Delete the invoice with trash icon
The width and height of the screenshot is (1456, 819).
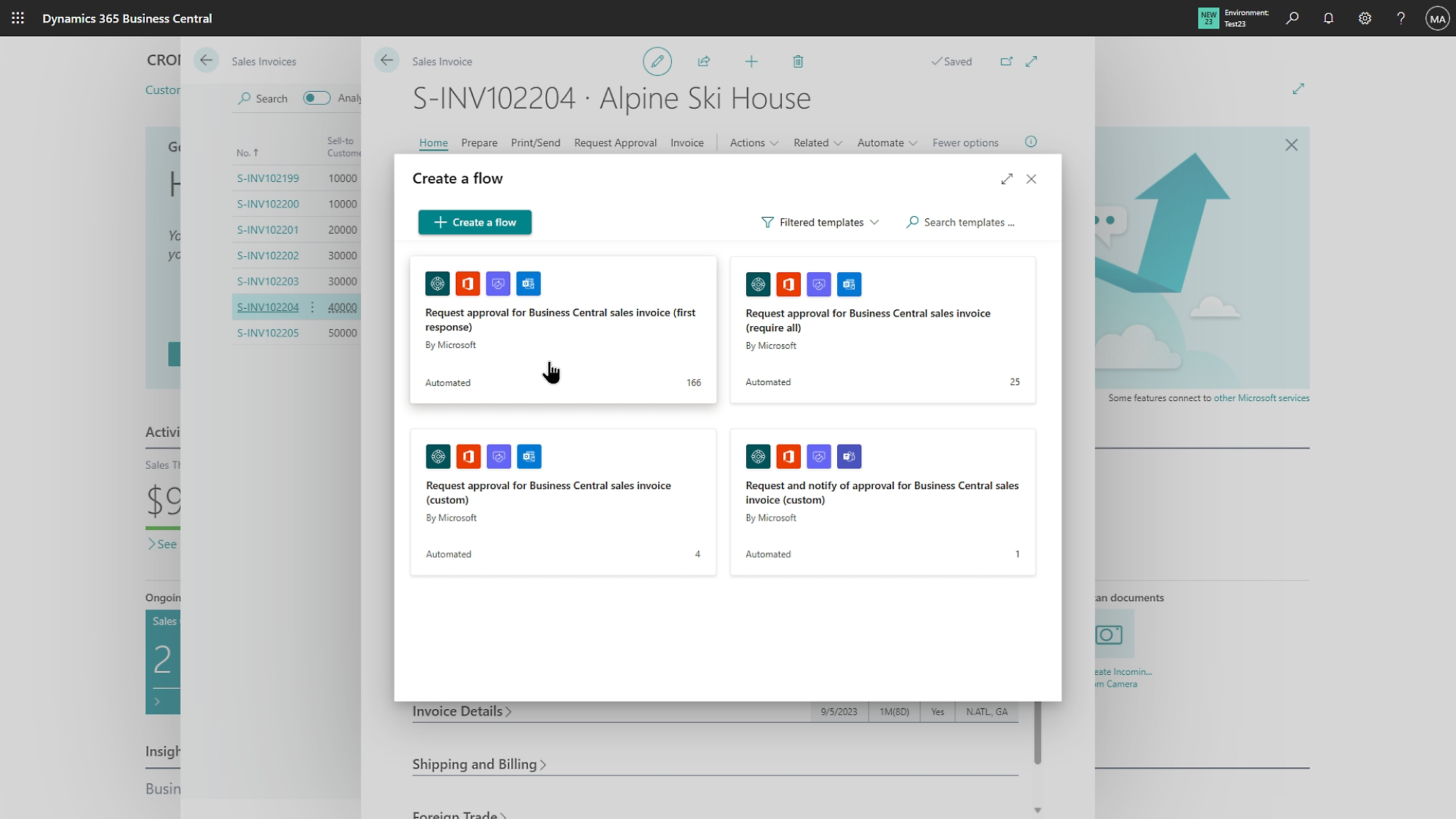[x=798, y=61]
